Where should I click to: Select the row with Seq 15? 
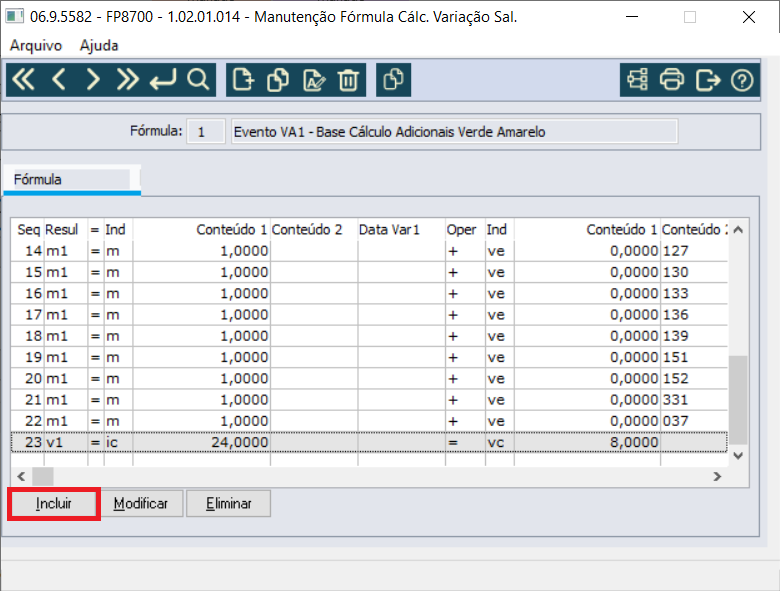(x=369, y=272)
